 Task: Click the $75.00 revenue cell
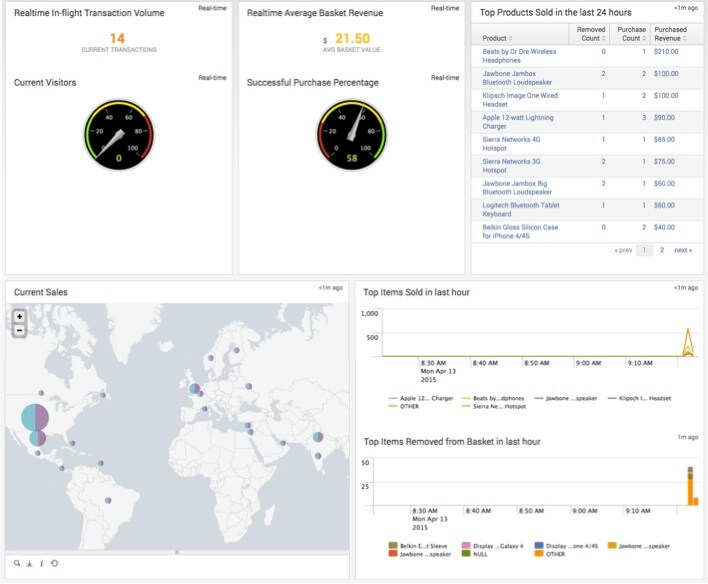664,162
